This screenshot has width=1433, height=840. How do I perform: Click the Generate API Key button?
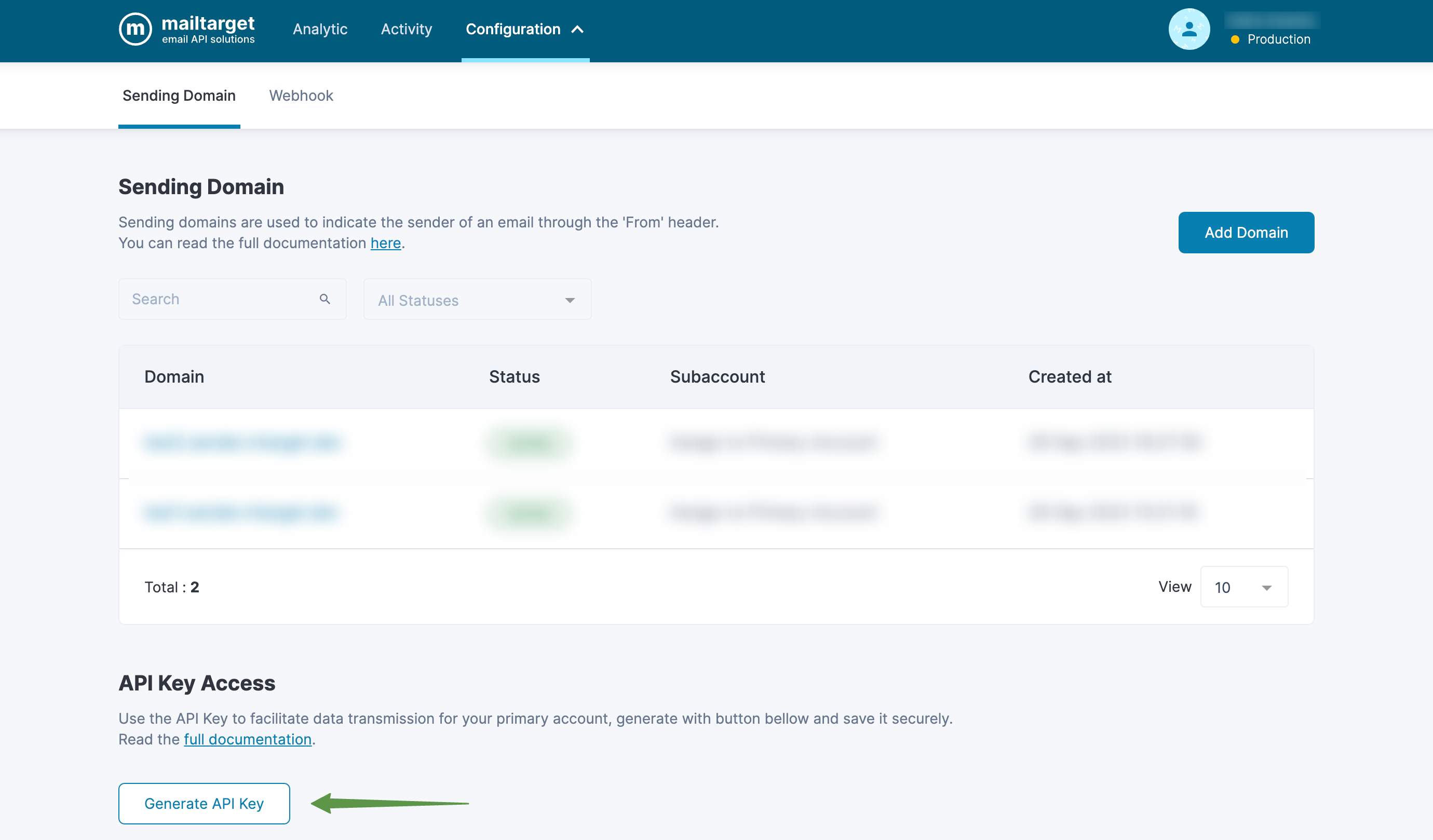click(204, 803)
